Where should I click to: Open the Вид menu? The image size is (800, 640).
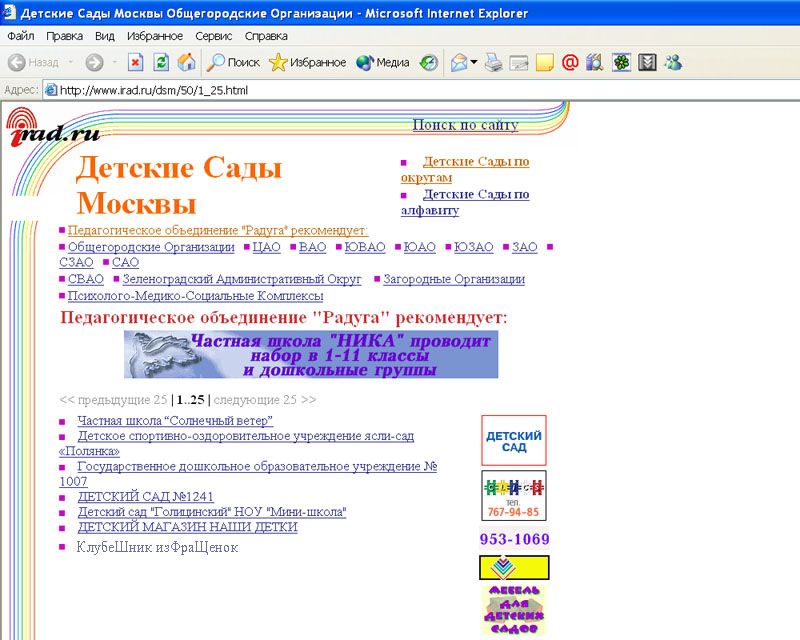(105, 36)
